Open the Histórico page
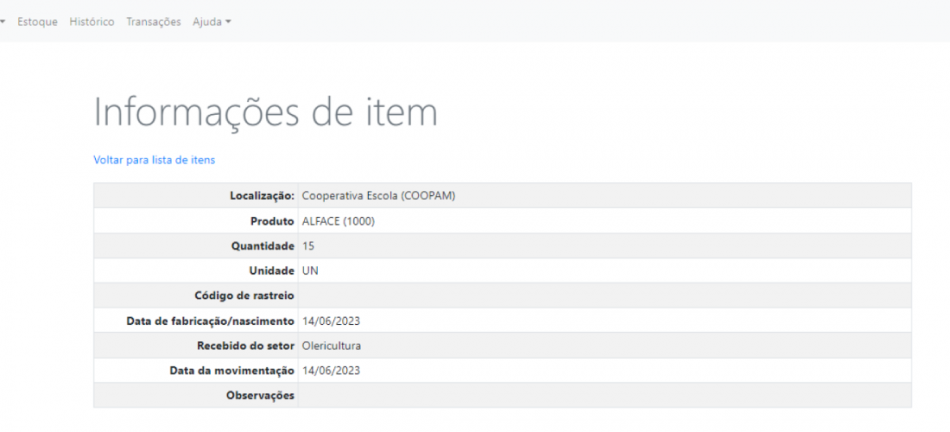 tap(91, 22)
